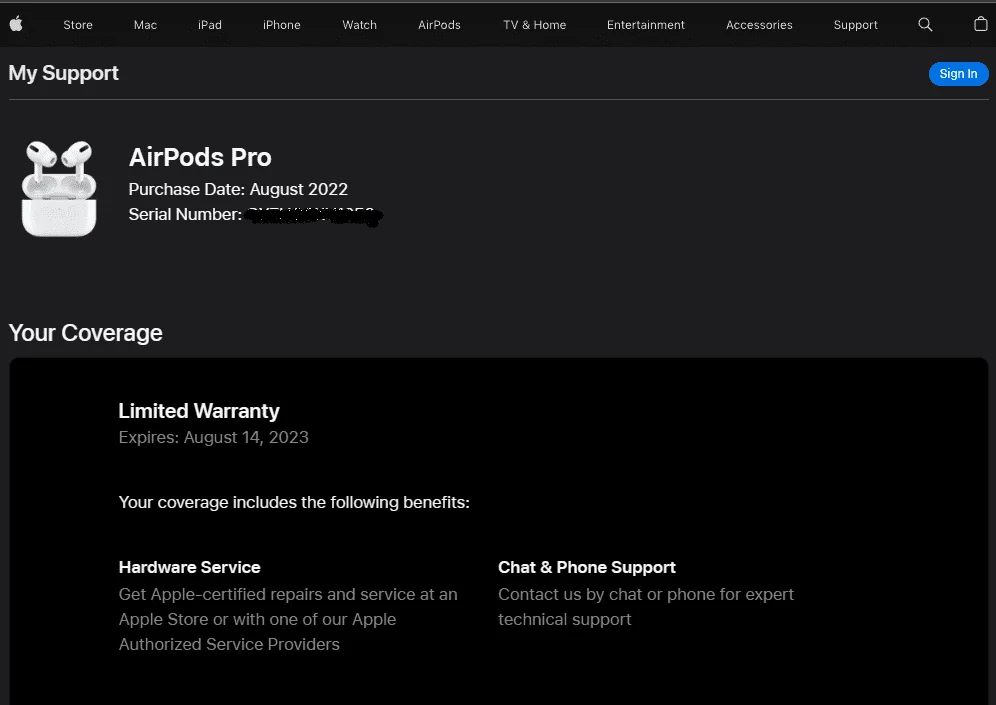Click the Apple logo icon
The height and width of the screenshot is (705, 996).
(17, 24)
